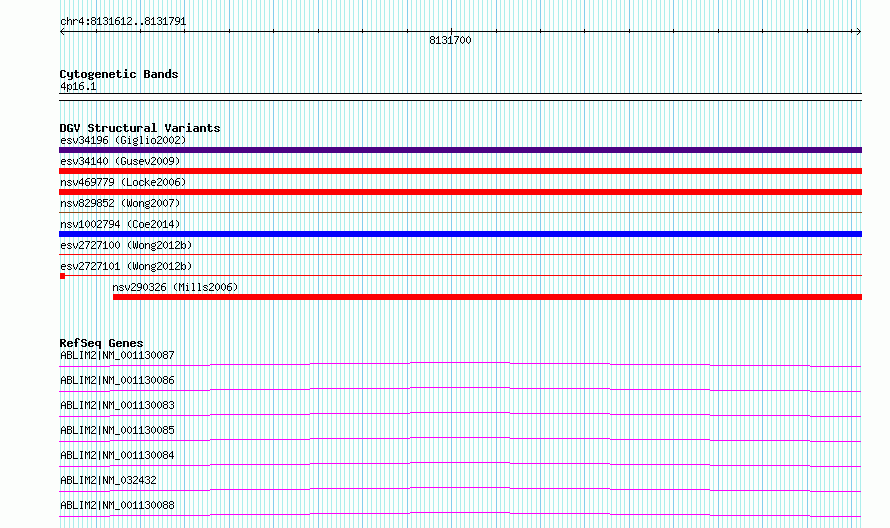Screen dimensions: 890x528
Task: Open esv2727101 (Wong2012b) variant label
Action: pos(126,266)
